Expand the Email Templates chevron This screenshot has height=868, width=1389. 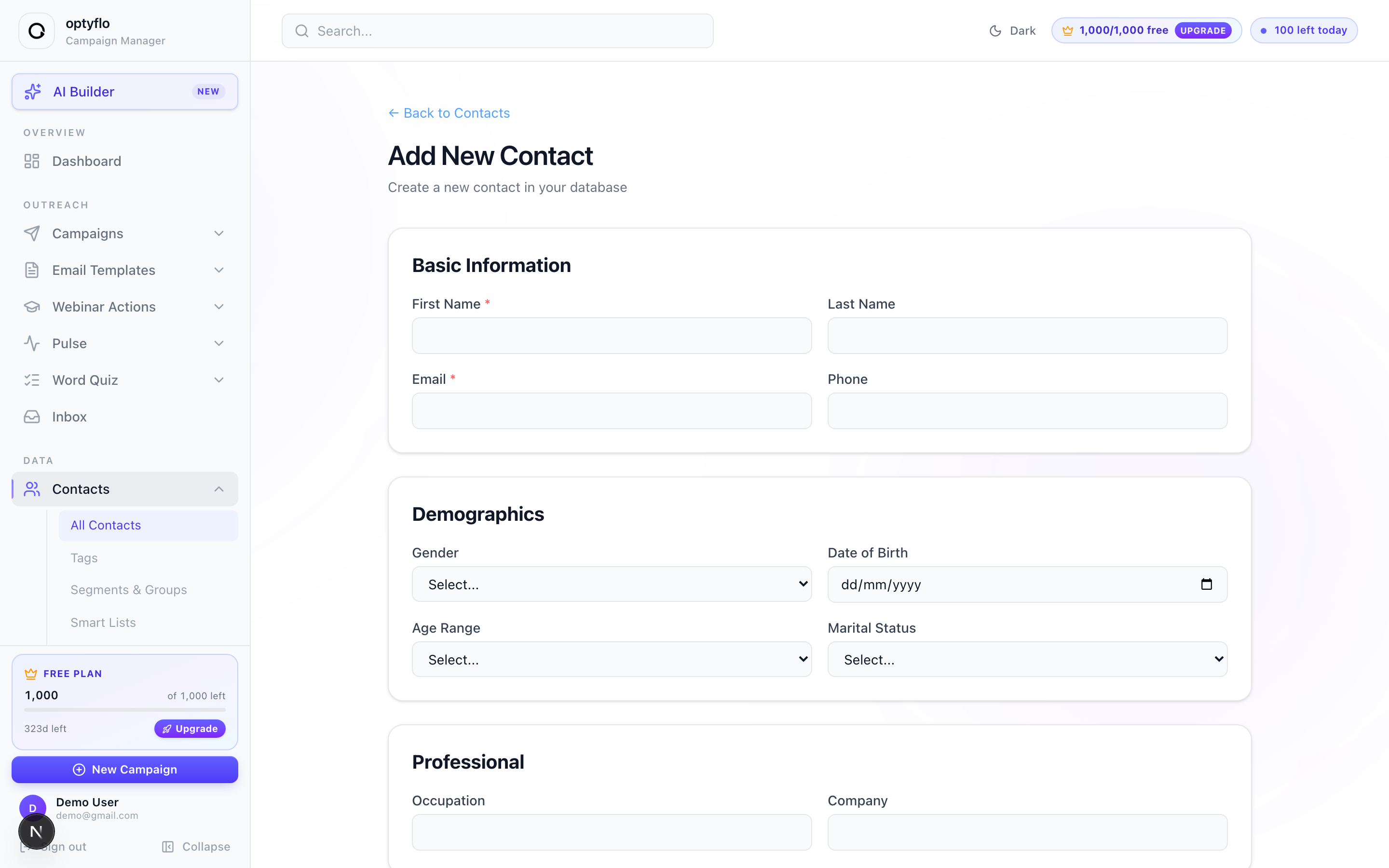[218, 271]
